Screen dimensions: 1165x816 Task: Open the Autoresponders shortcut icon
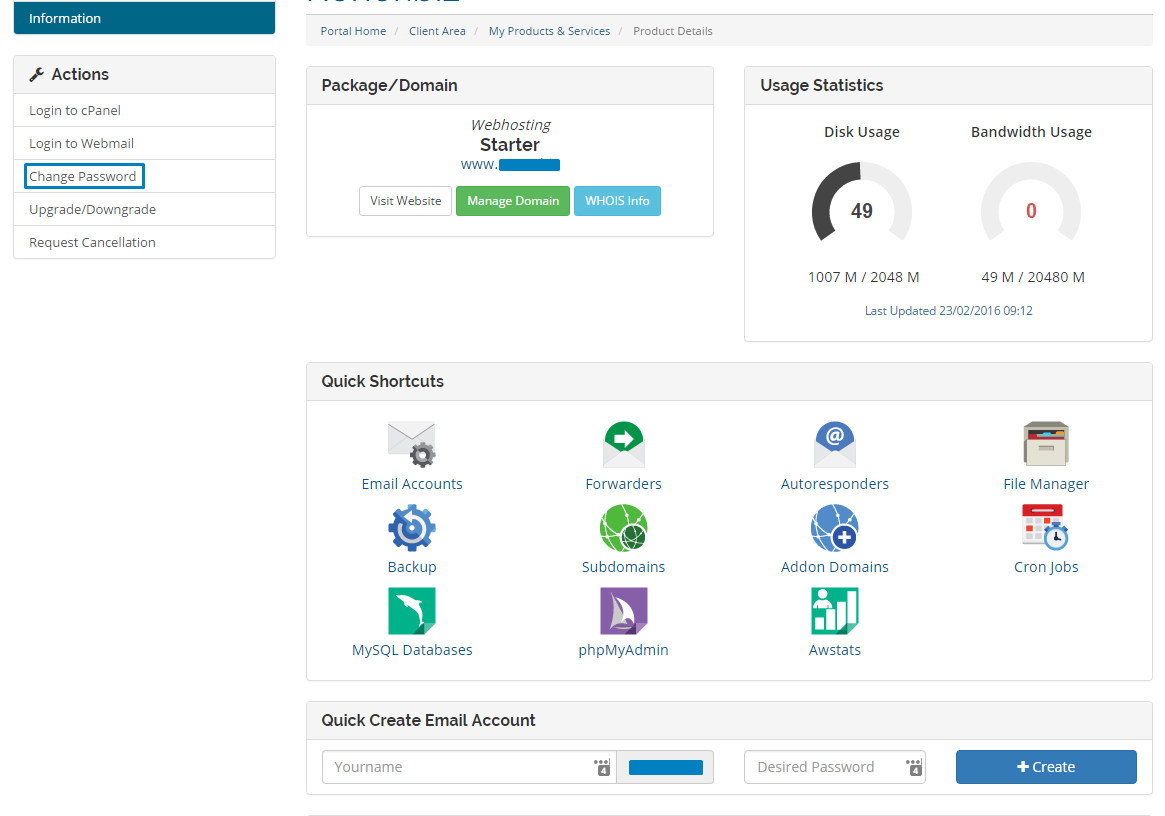click(x=834, y=444)
